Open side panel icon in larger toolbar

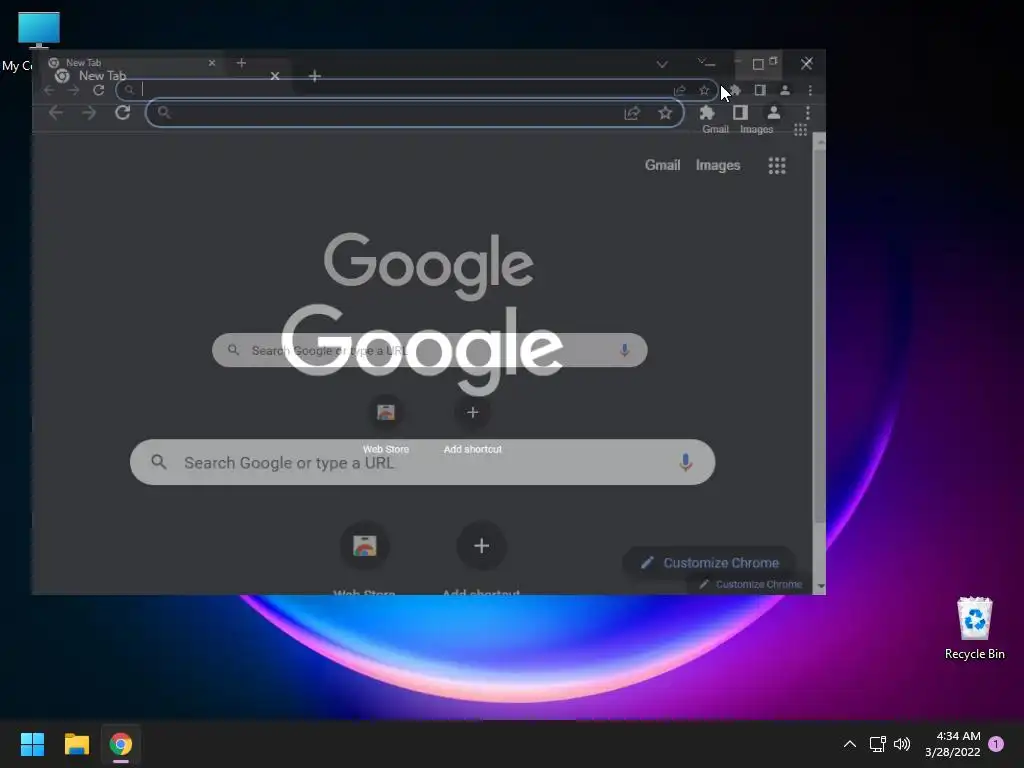(740, 112)
